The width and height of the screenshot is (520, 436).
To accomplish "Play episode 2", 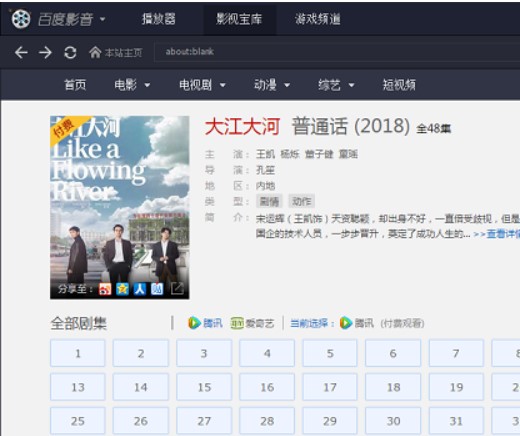I will (141, 353).
